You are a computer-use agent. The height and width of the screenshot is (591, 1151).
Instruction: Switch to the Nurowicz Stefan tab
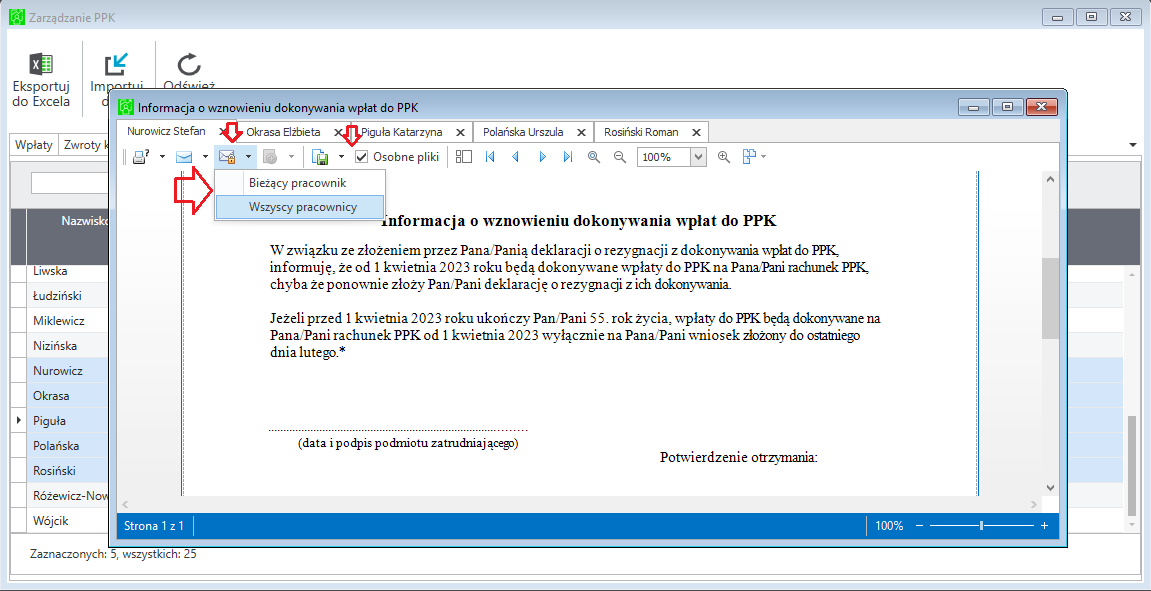(166, 131)
